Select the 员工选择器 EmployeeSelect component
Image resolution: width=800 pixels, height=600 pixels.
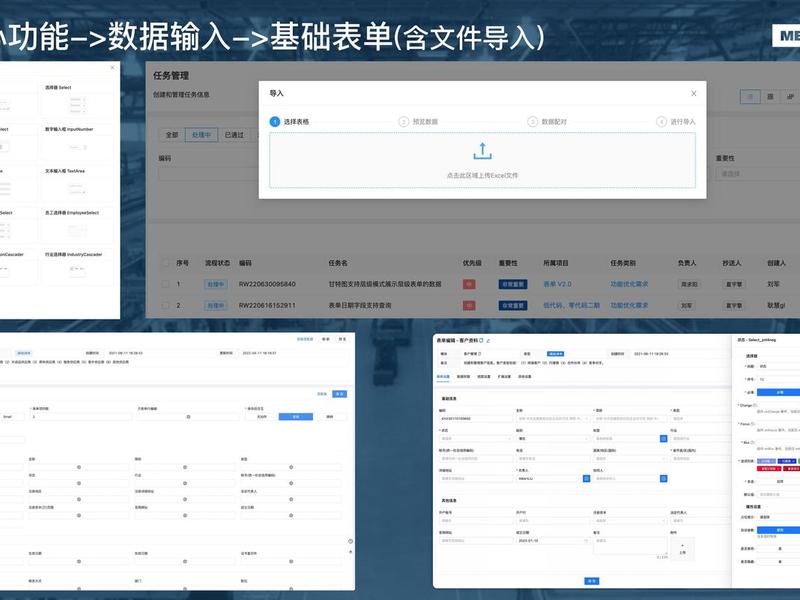tap(77, 225)
